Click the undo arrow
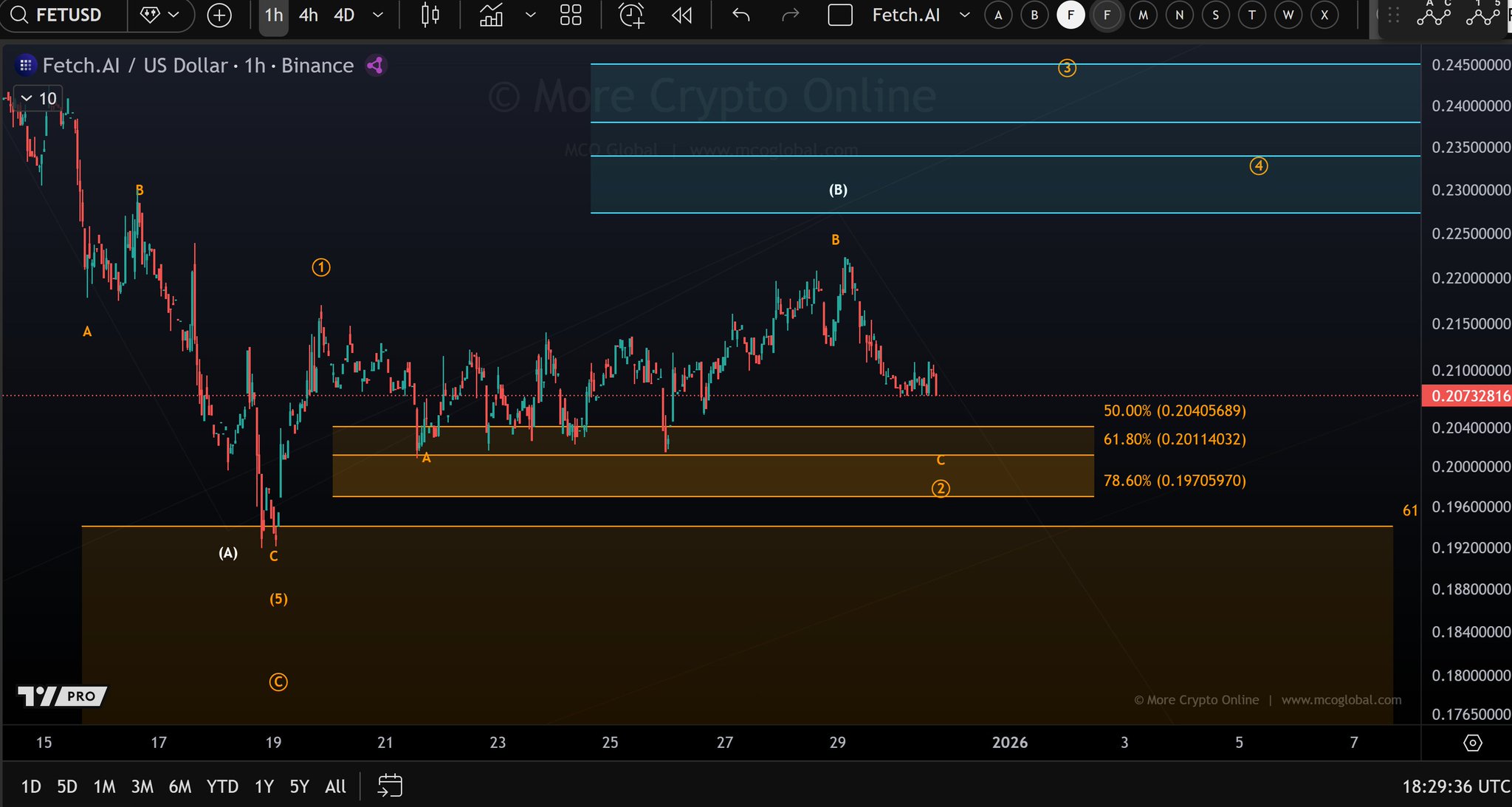This screenshot has height=807, width=1512. pyautogui.click(x=740, y=15)
